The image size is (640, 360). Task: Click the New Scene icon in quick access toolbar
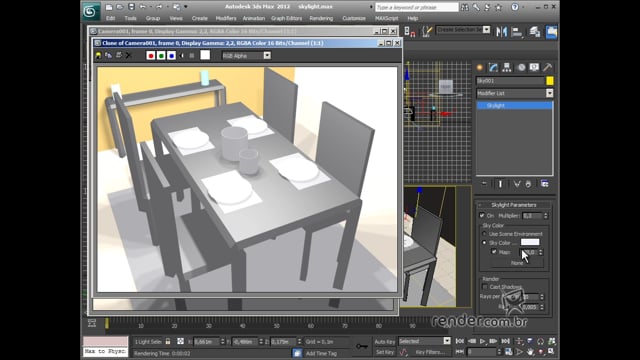pos(109,7)
